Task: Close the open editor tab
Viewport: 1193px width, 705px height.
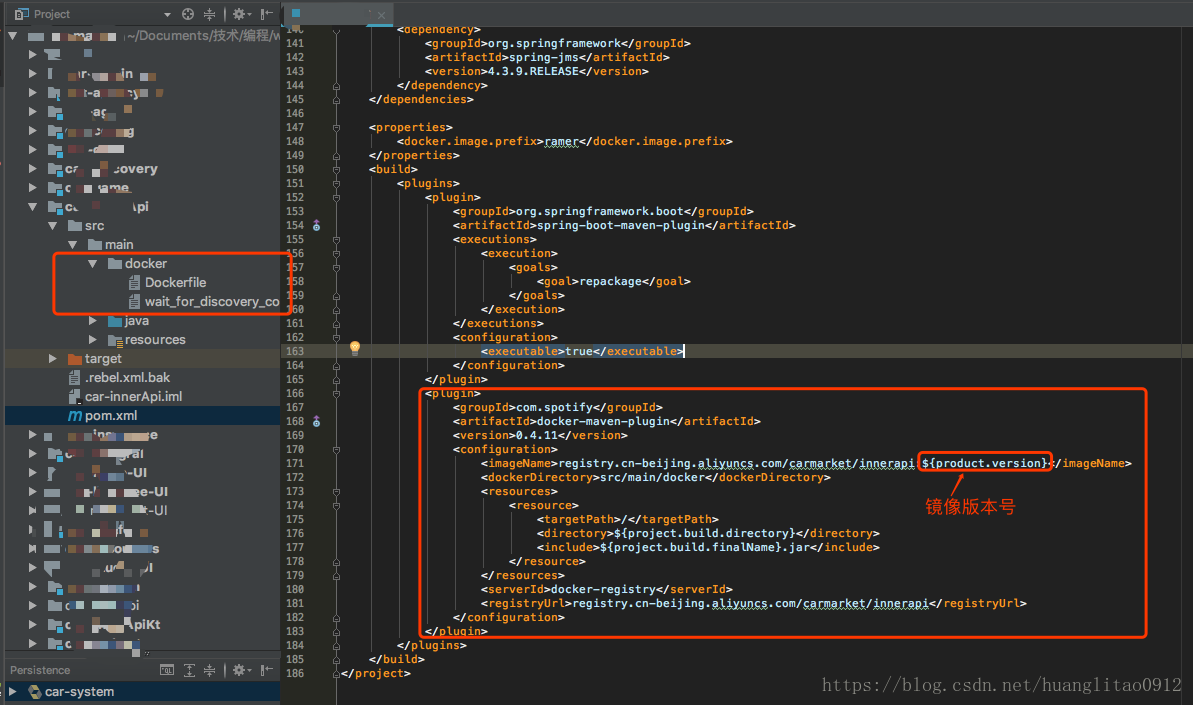Action: (381, 14)
